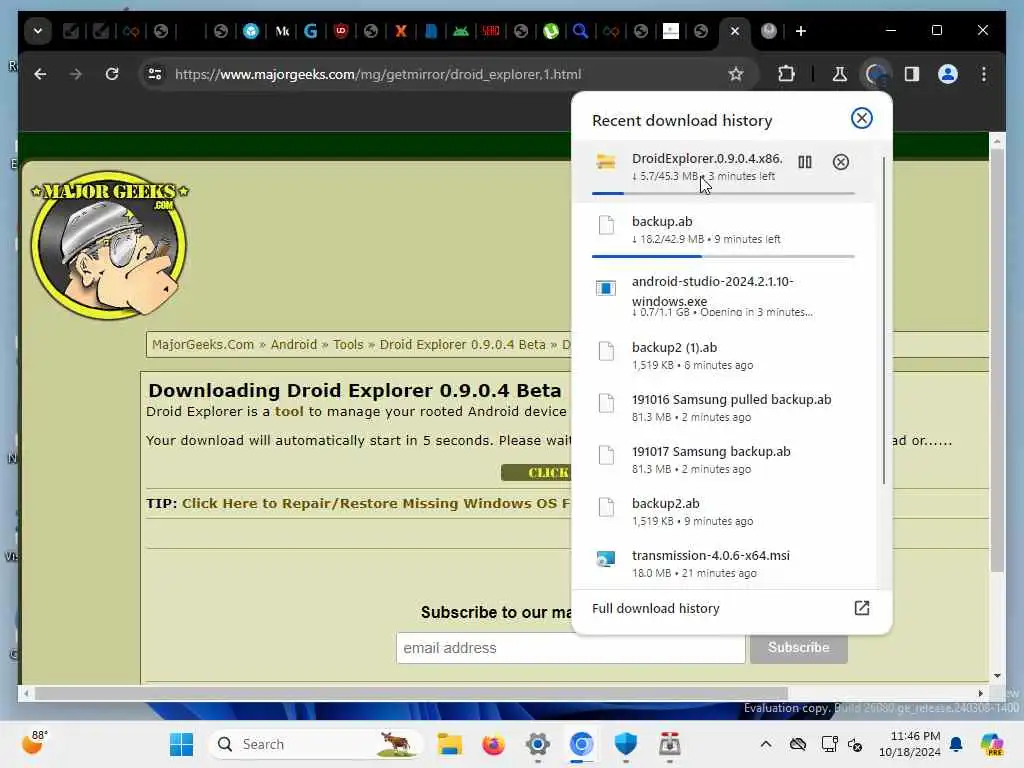The height and width of the screenshot is (768, 1024).
Task: Follow the MajorGeeks.Com breadcrumb link
Action: (x=202, y=344)
